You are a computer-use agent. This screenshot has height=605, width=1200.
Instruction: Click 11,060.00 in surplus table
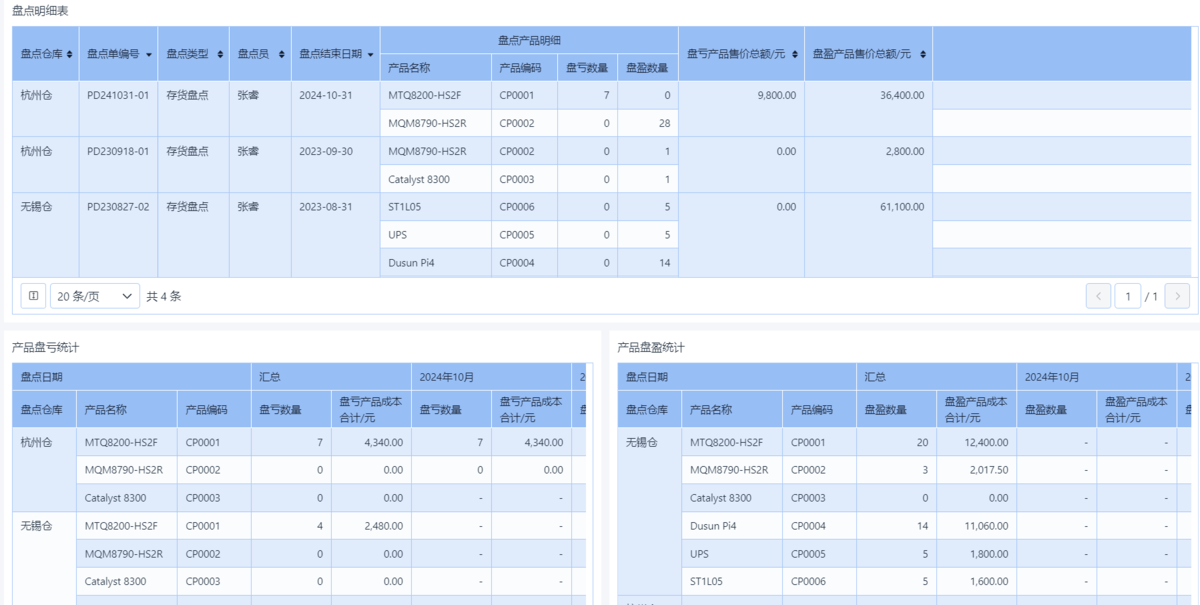[x=984, y=525]
